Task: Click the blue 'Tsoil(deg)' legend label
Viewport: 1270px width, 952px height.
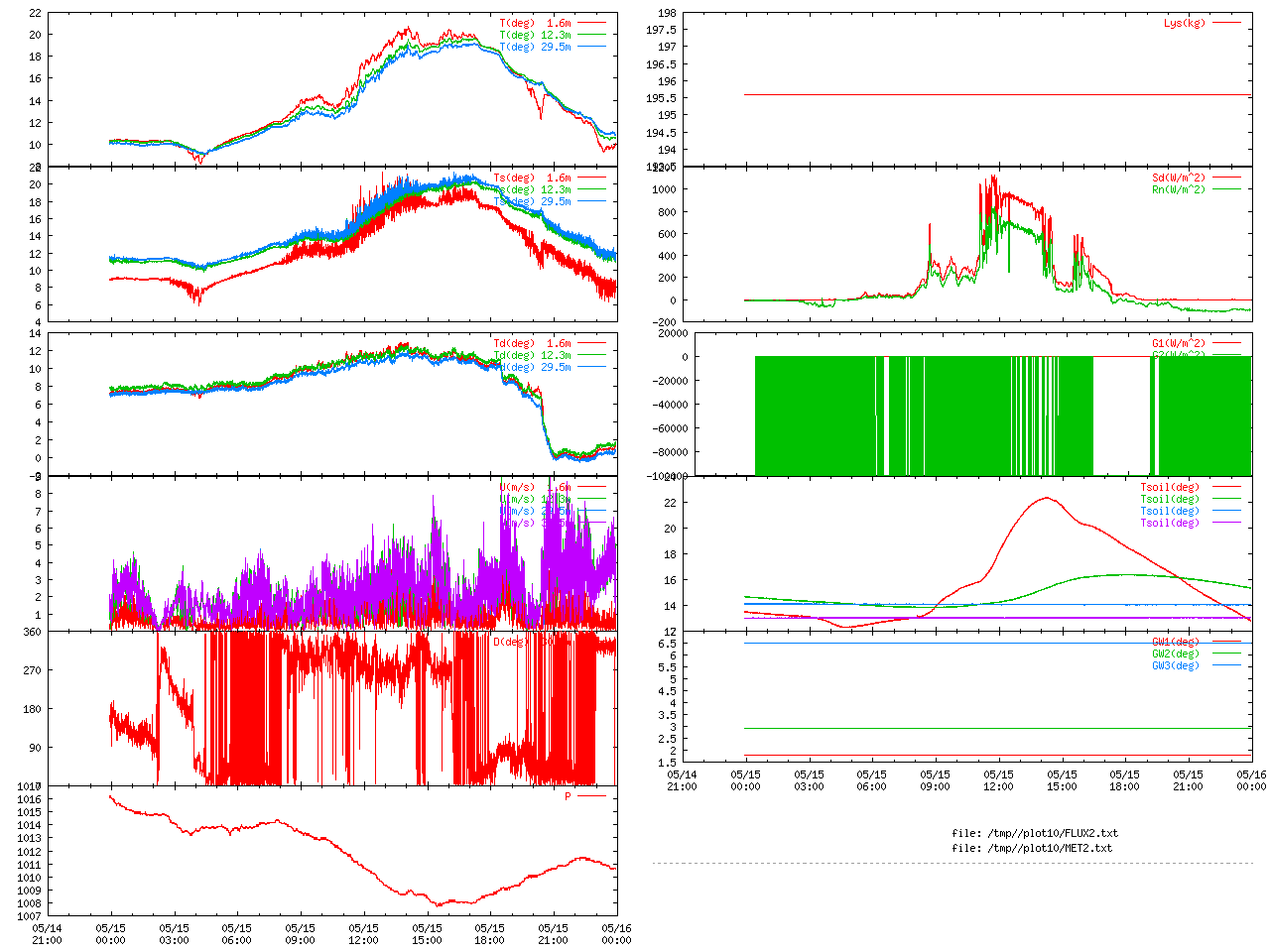Action: pos(1170,511)
